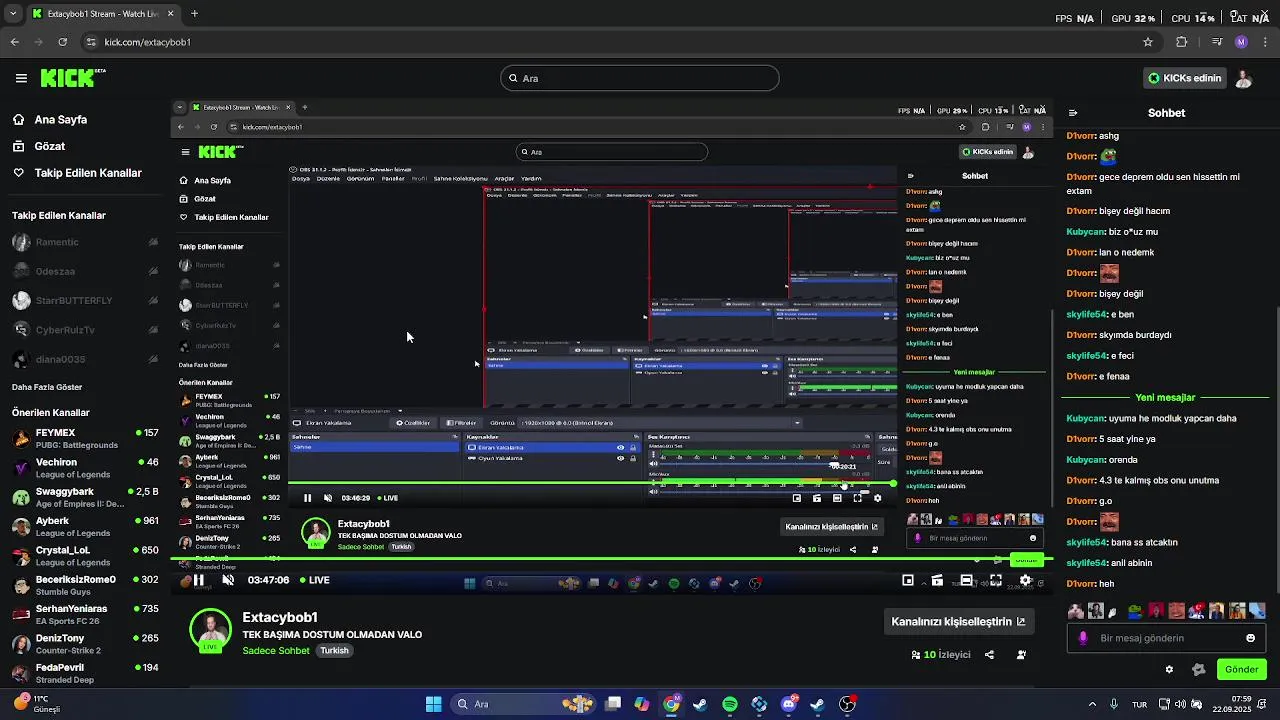This screenshot has height=720, width=1280.
Task: Go back in browser history
Action: pos(14,42)
